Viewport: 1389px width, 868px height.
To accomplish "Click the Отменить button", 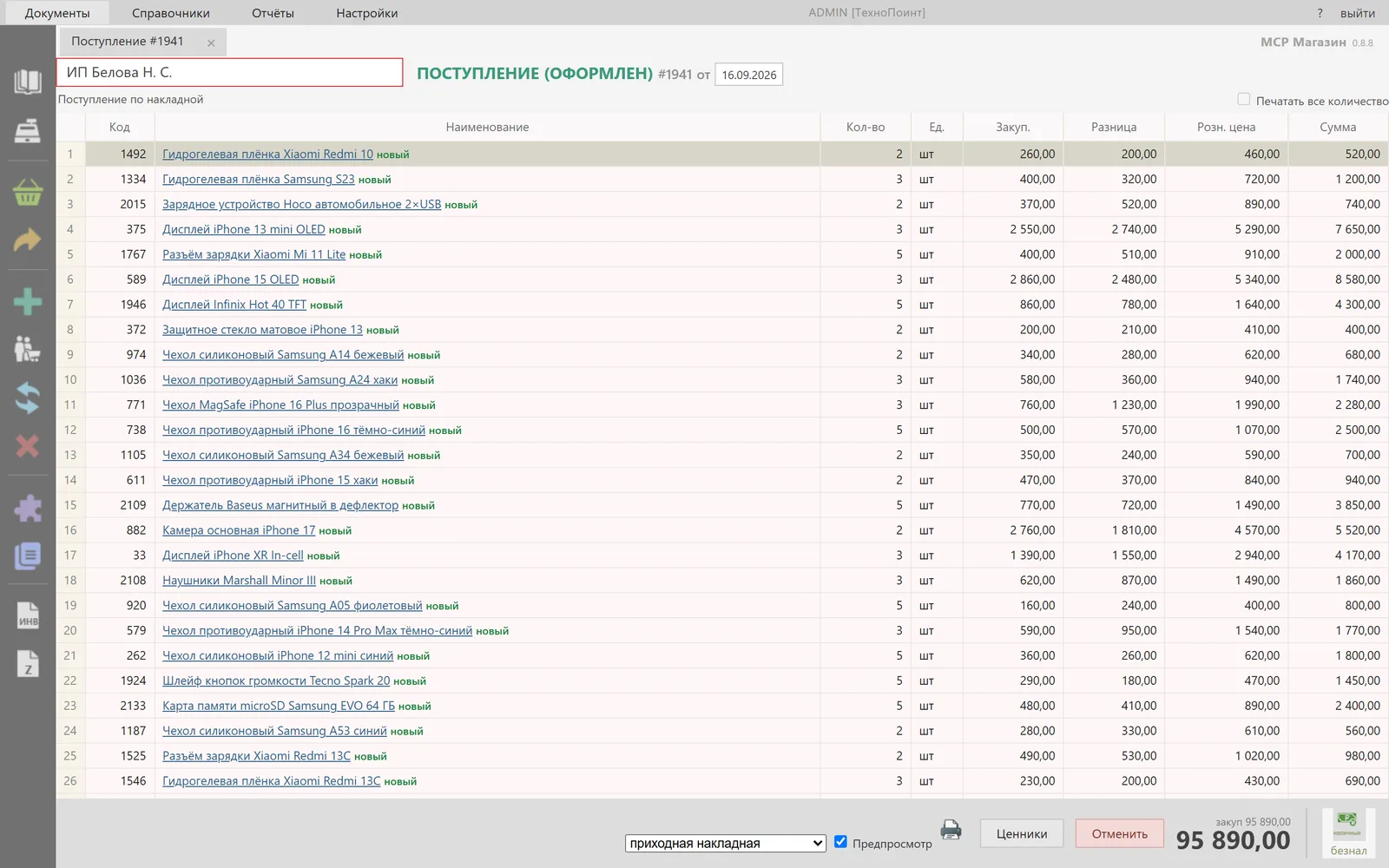I will click(1120, 834).
